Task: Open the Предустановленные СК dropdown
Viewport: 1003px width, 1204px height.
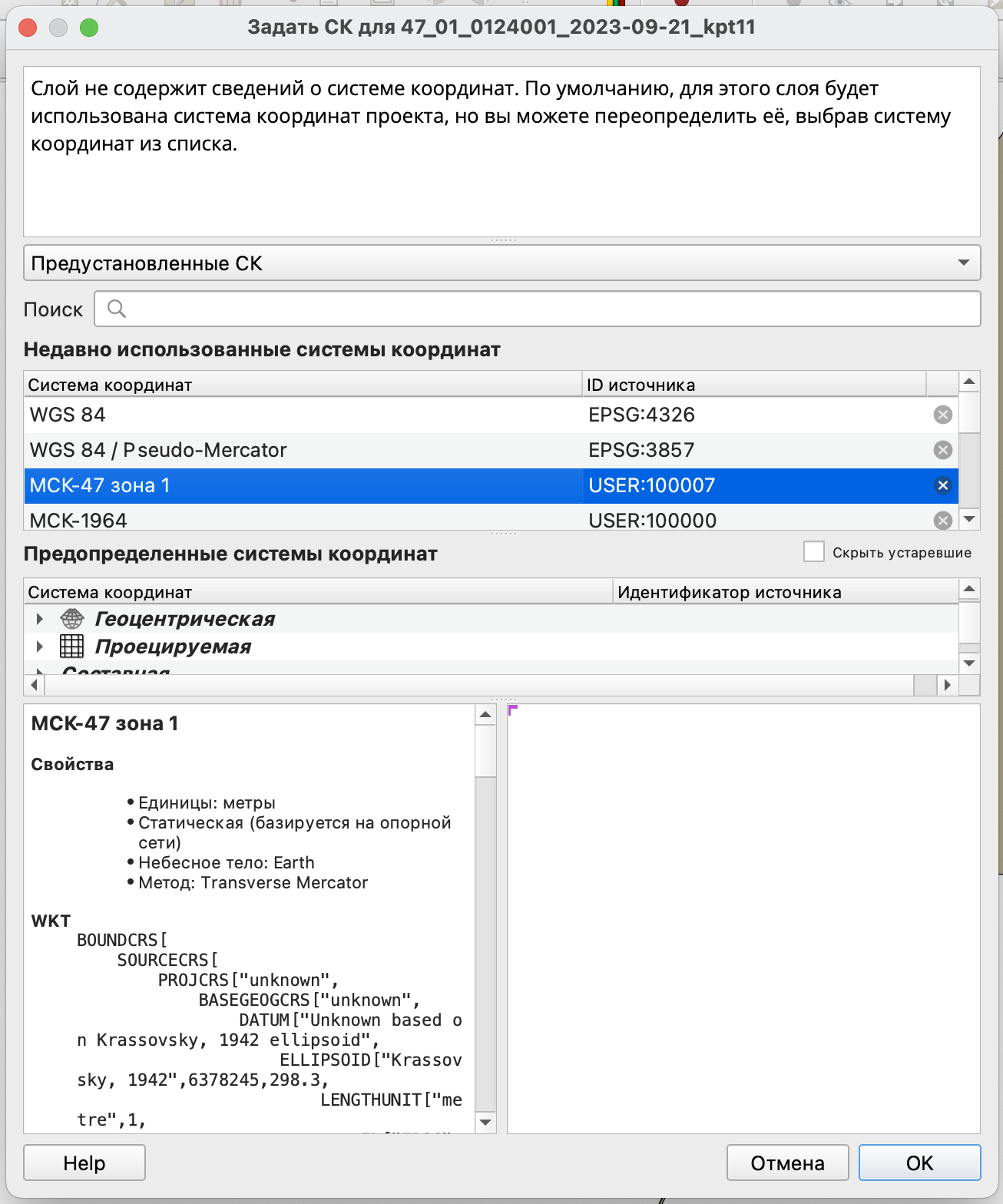Action: click(501, 263)
